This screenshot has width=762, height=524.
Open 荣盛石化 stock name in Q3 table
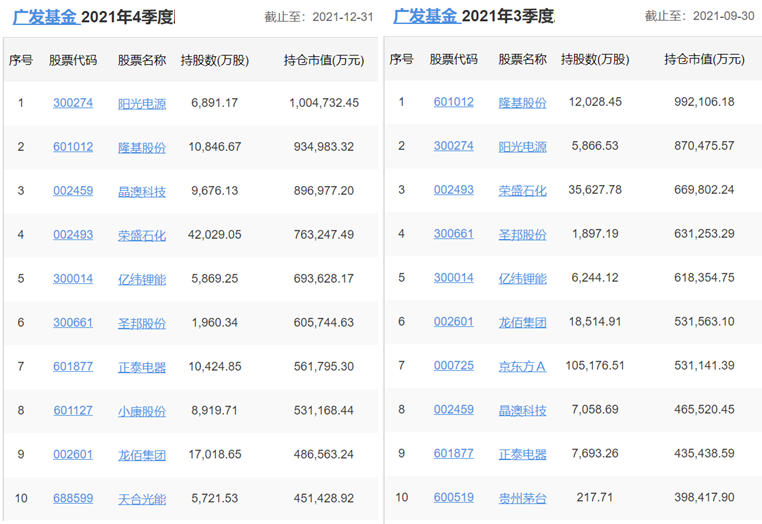click(x=522, y=190)
